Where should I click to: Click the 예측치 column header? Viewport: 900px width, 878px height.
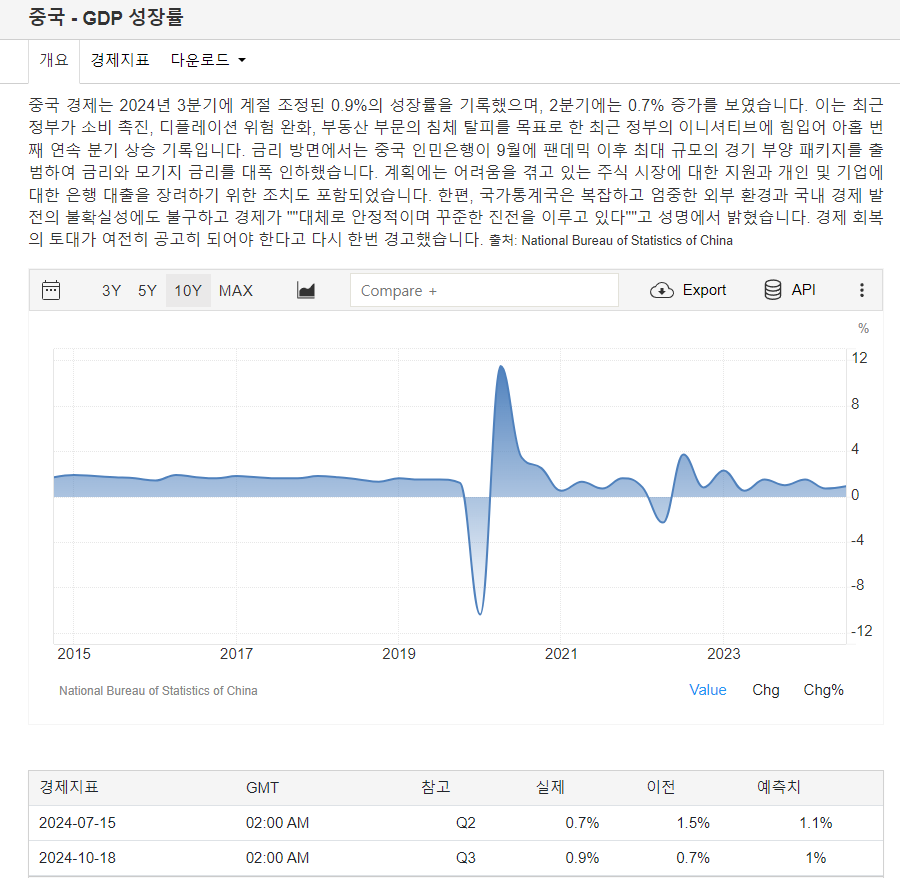778,787
